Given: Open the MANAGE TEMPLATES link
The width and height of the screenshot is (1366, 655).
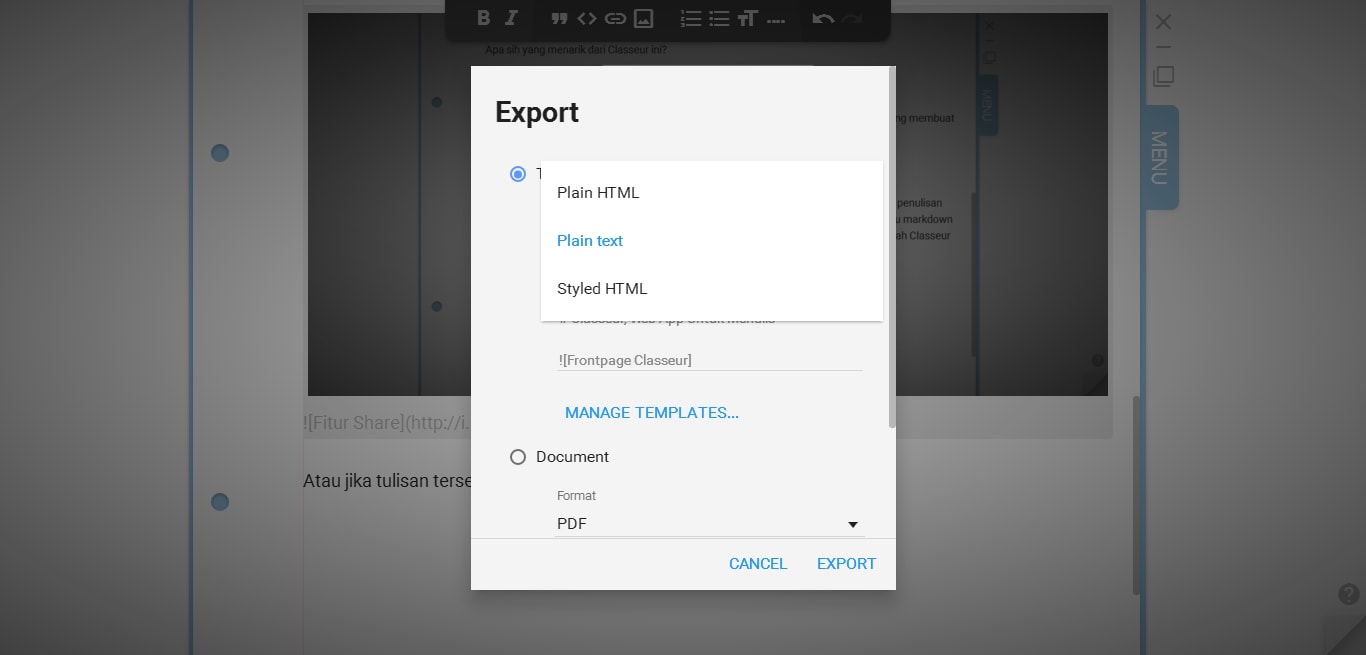Looking at the screenshot, I should (x=652, y=413).
